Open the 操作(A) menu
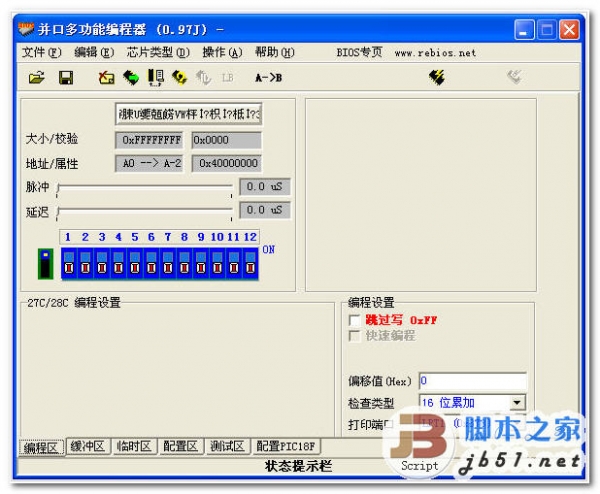The height and width of the screenshot is (494, 600). (x=222, y=52)
